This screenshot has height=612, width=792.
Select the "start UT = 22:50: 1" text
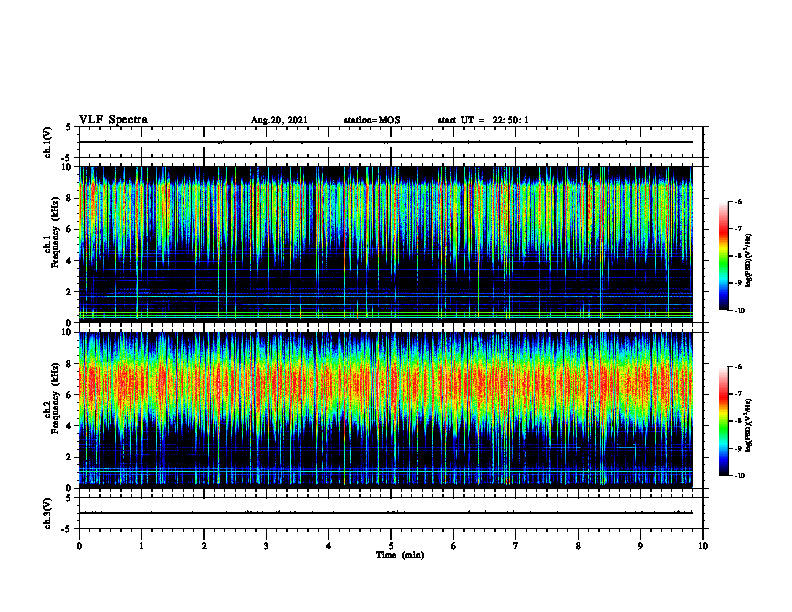point(483,120)
